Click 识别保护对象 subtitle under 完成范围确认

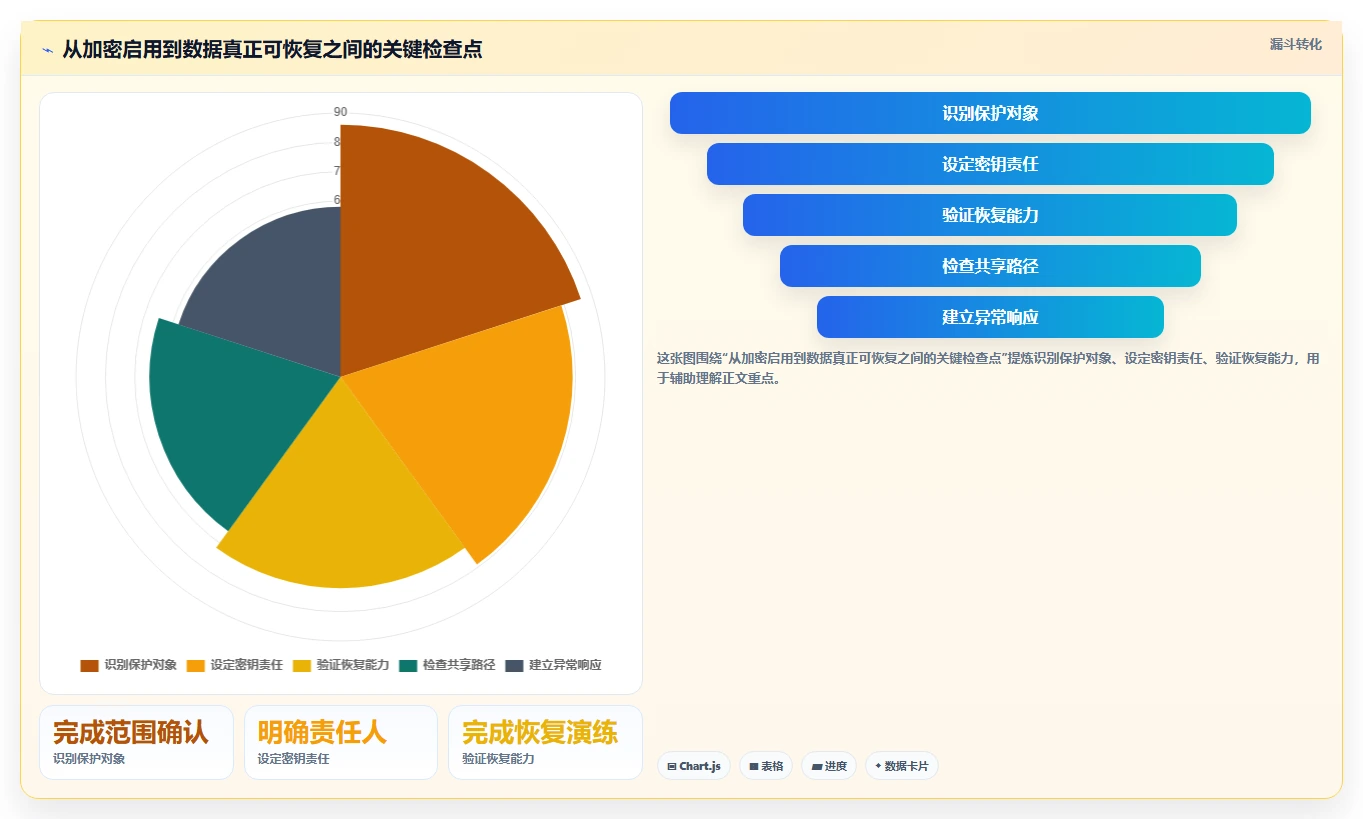[x=89, y=759]
